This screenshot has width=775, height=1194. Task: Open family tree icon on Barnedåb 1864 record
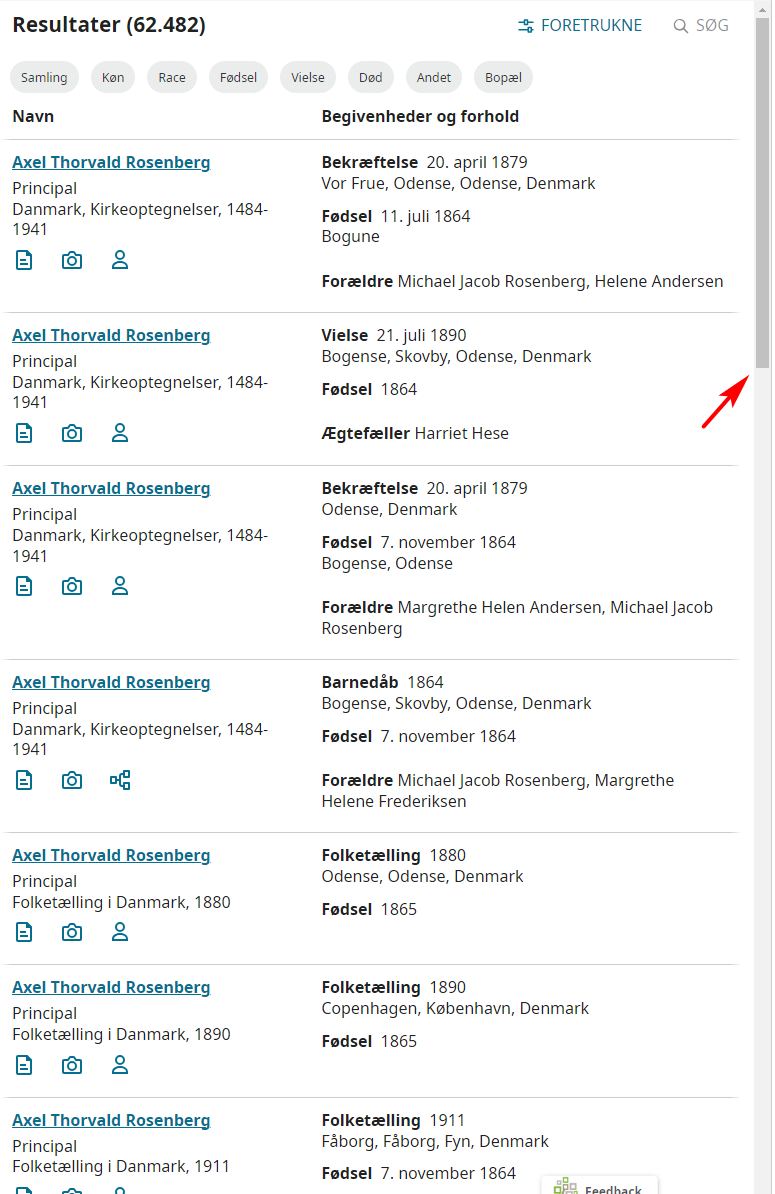tap(120, 780)
